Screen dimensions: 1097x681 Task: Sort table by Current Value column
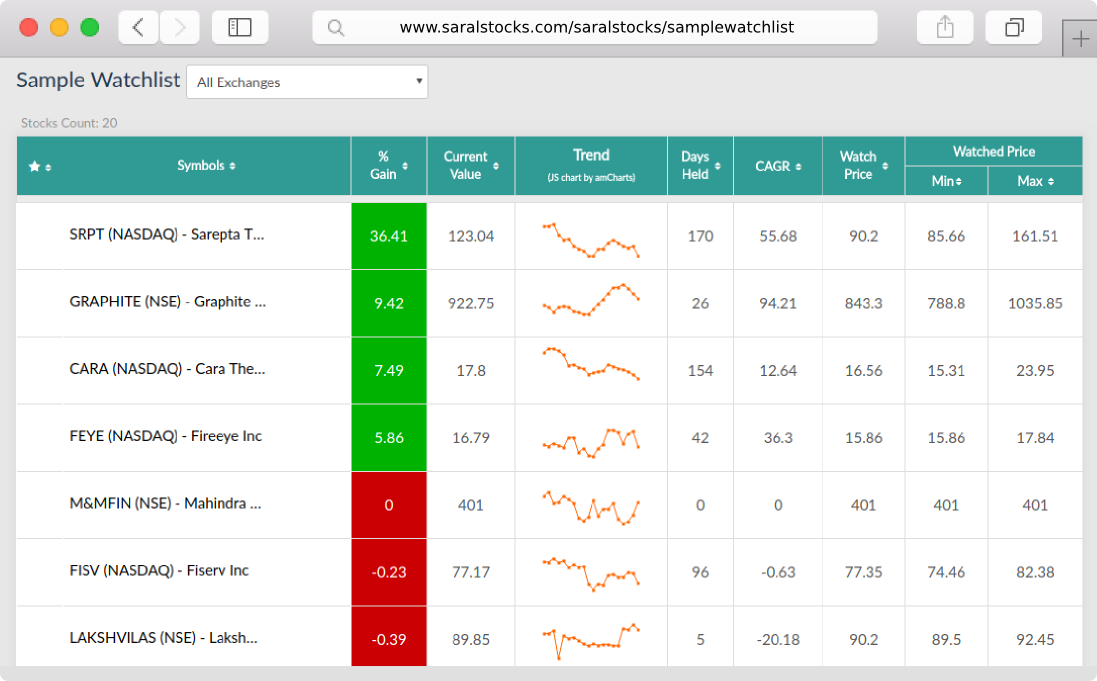tap(471, 165)
